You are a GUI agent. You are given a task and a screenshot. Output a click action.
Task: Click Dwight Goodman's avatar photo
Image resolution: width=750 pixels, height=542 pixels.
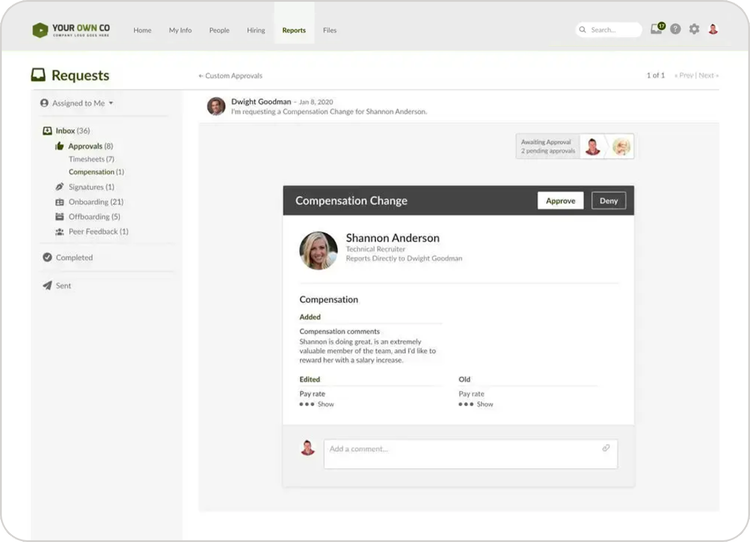(216, 106)
